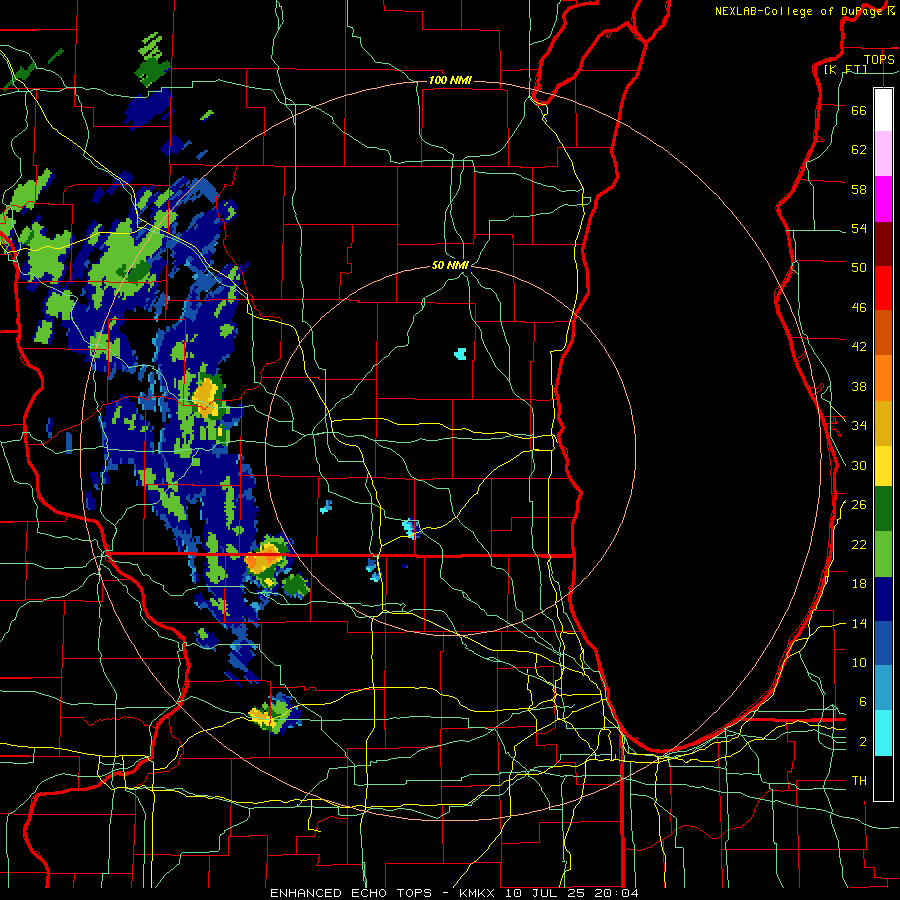
Task: Click the isolated yellow-green storm cell at bottom
Action: [x=275, y=713]
